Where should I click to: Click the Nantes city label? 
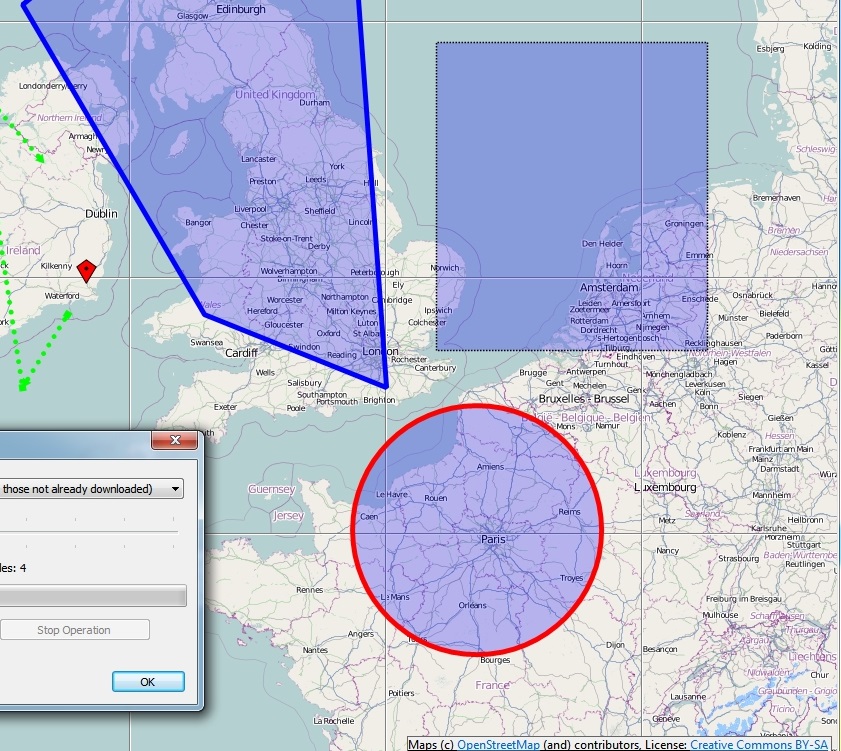point(315,650)
